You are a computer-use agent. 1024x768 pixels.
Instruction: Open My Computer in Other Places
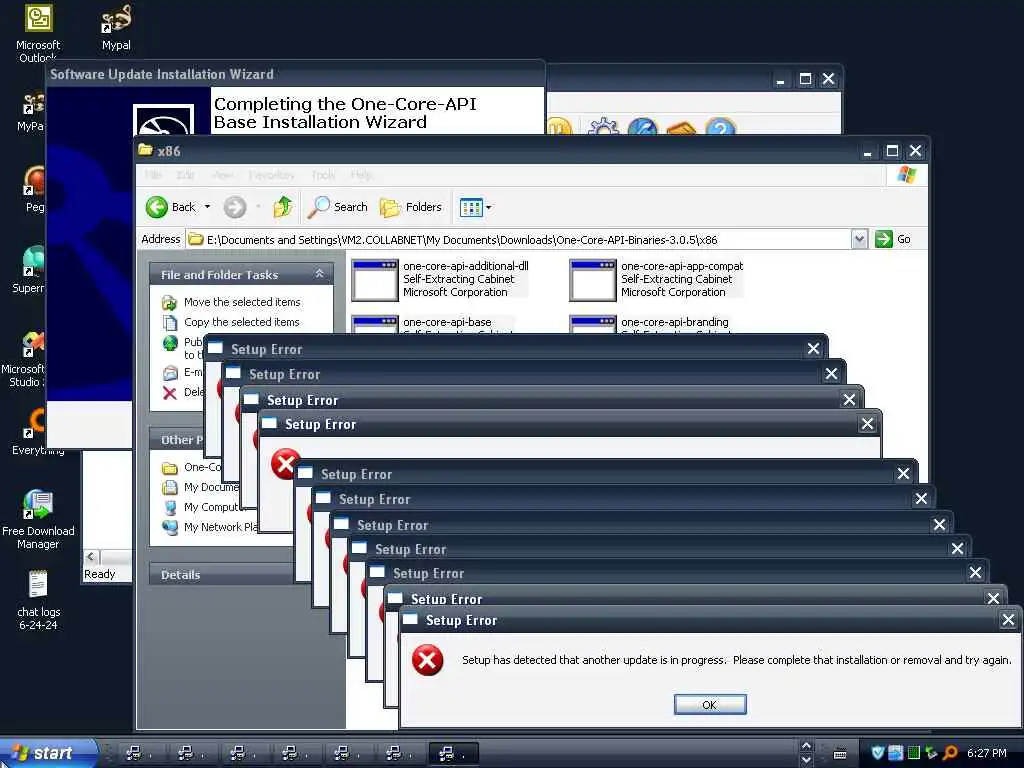(x=212, y=507)
